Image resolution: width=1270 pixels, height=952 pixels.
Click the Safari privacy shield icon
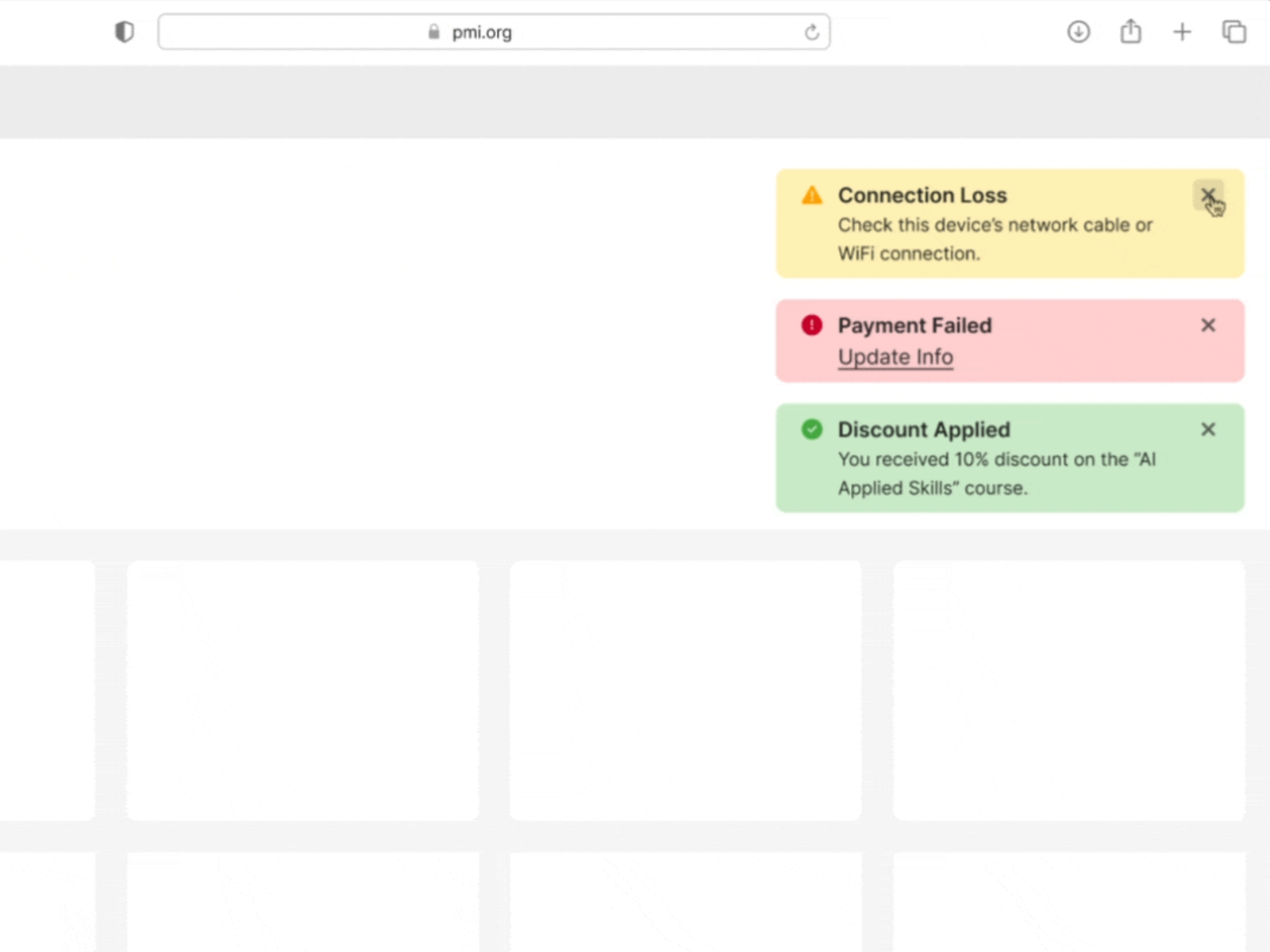(124, 32)
